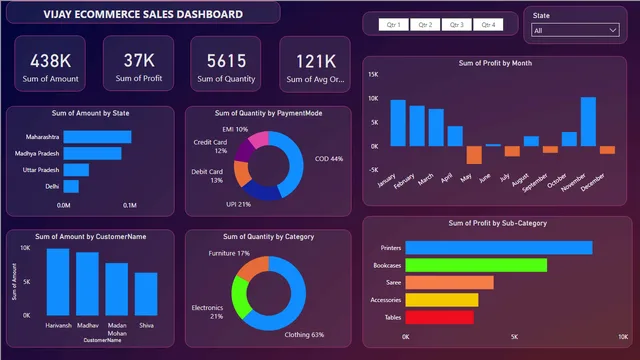Click the 438K Sum of Amount card
The image size is (640, 360).
coord(50,63)
